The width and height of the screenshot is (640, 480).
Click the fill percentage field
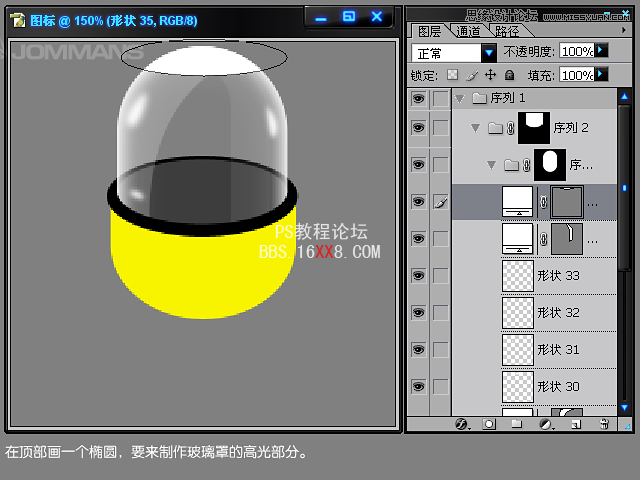(576, 75)
